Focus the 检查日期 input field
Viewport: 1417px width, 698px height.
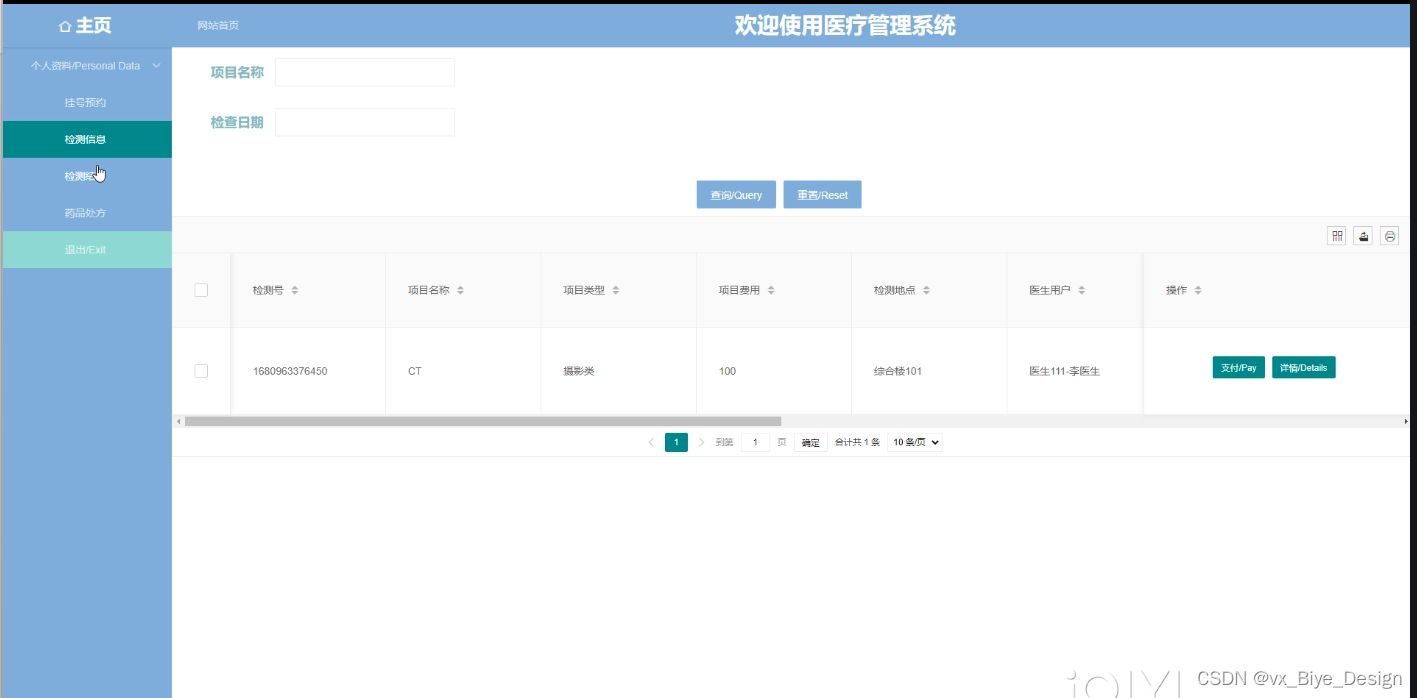(x=365, y=123)
